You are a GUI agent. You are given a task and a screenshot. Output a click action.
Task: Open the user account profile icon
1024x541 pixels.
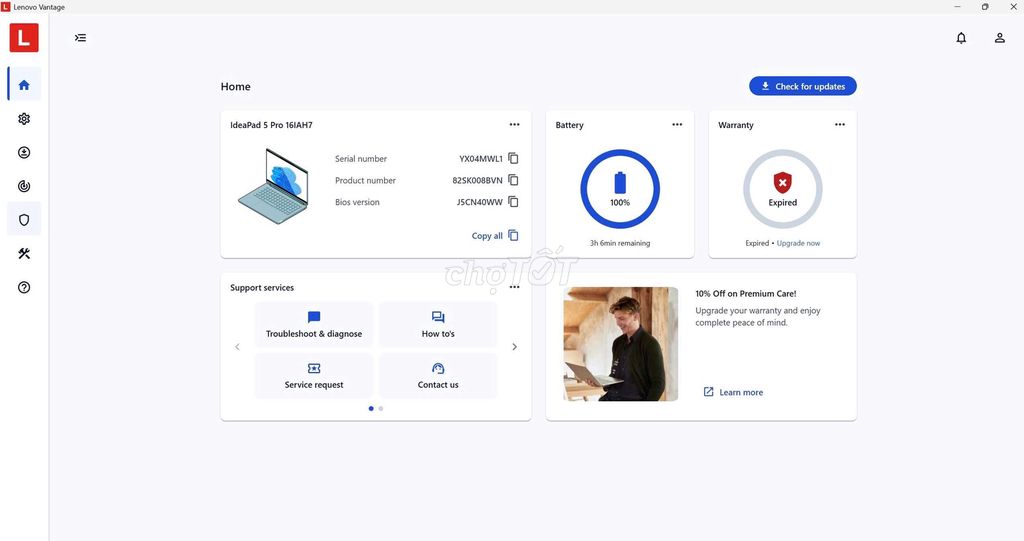[999, 38]
